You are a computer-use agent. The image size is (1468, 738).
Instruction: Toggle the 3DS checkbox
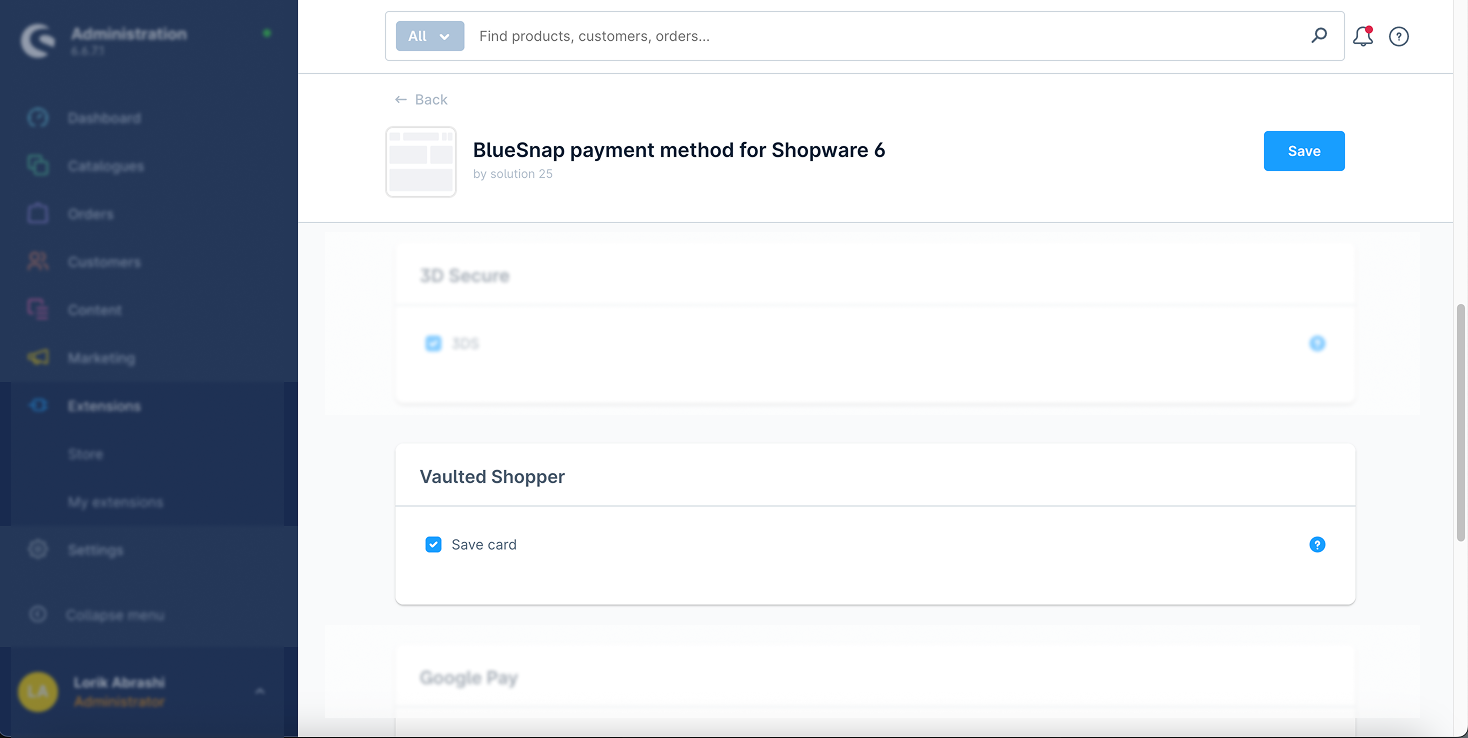point(433,344)
